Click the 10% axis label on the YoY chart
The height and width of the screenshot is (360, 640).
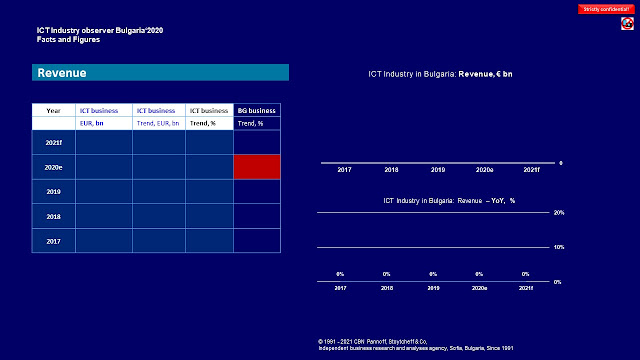click(x=559, y=247)
